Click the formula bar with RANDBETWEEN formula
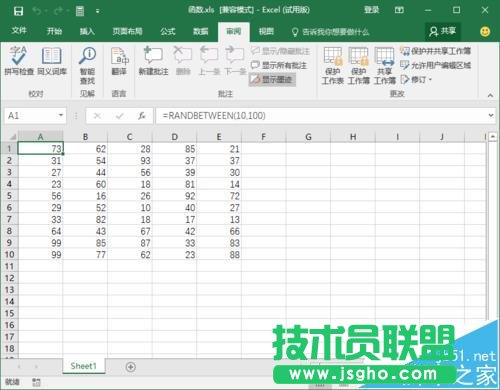 point(322,116)
